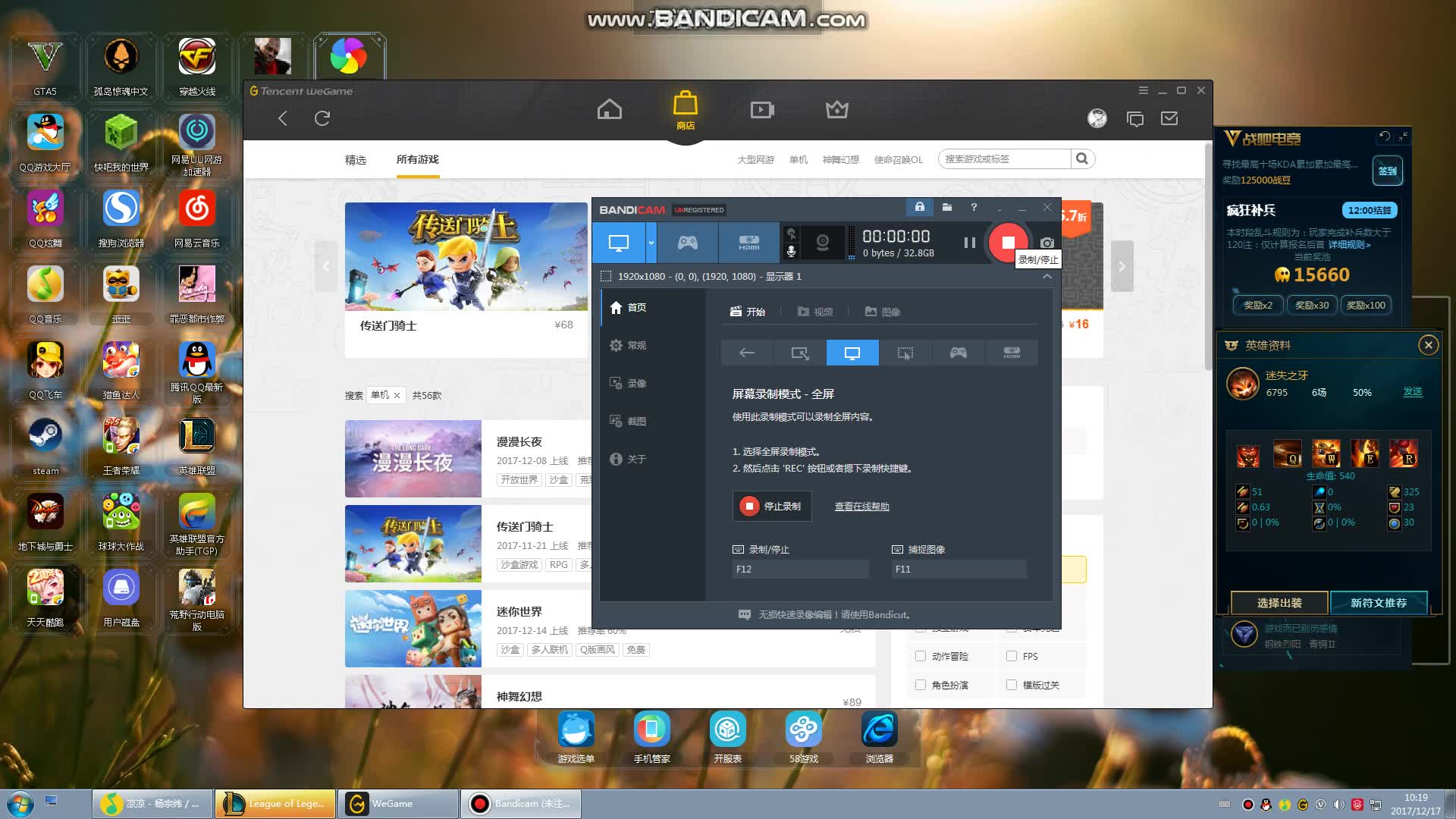1456x819 pixels.
Task: Open Bandicam 首页 sidebar item
Action: [x=653, y=307]
